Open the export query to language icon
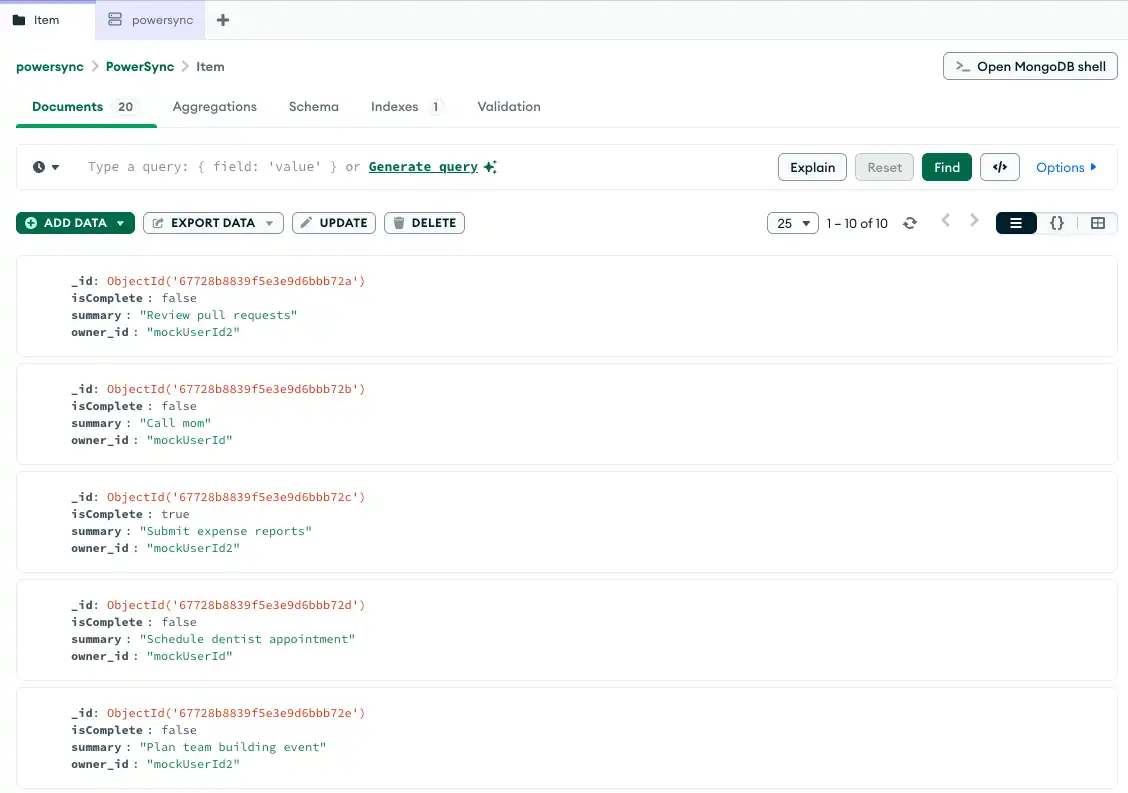This screenshot has width=1128, height=793. [x=1000, y=167]
